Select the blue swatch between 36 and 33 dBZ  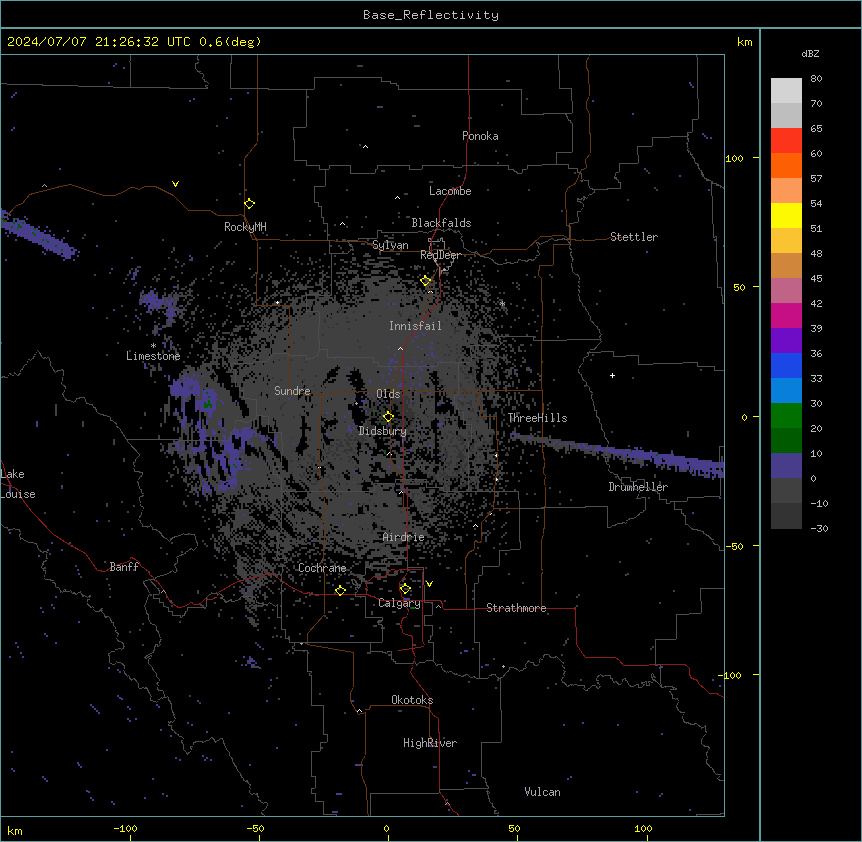pos(786,365)
